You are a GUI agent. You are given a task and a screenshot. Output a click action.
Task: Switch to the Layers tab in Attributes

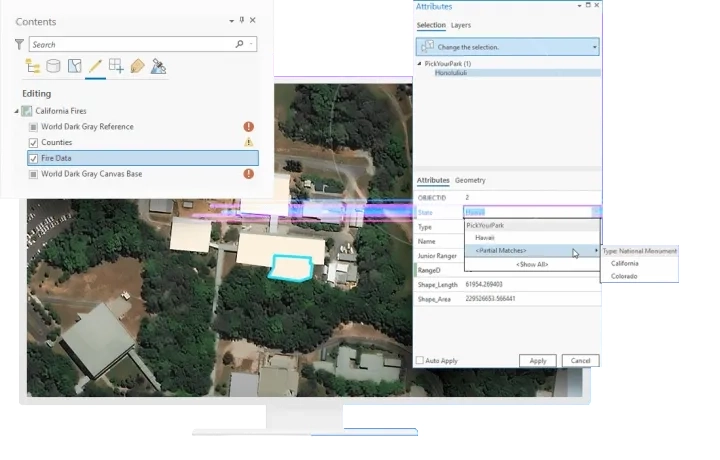461,25
